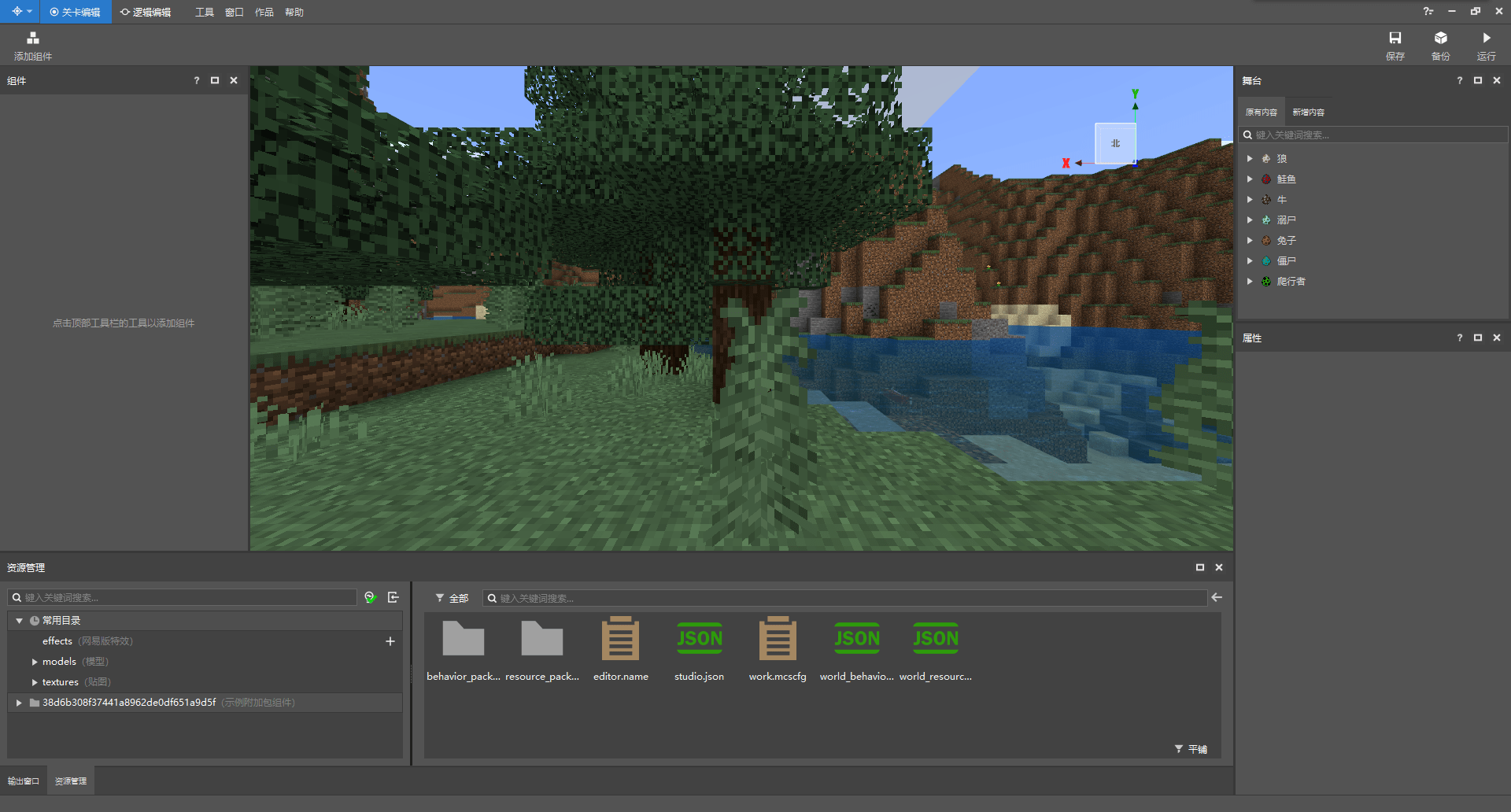The height and width of the screenshot is (812, 1511).
Task: Expand the 僵尸 entity entry
Action: (x=1250, y=260)
